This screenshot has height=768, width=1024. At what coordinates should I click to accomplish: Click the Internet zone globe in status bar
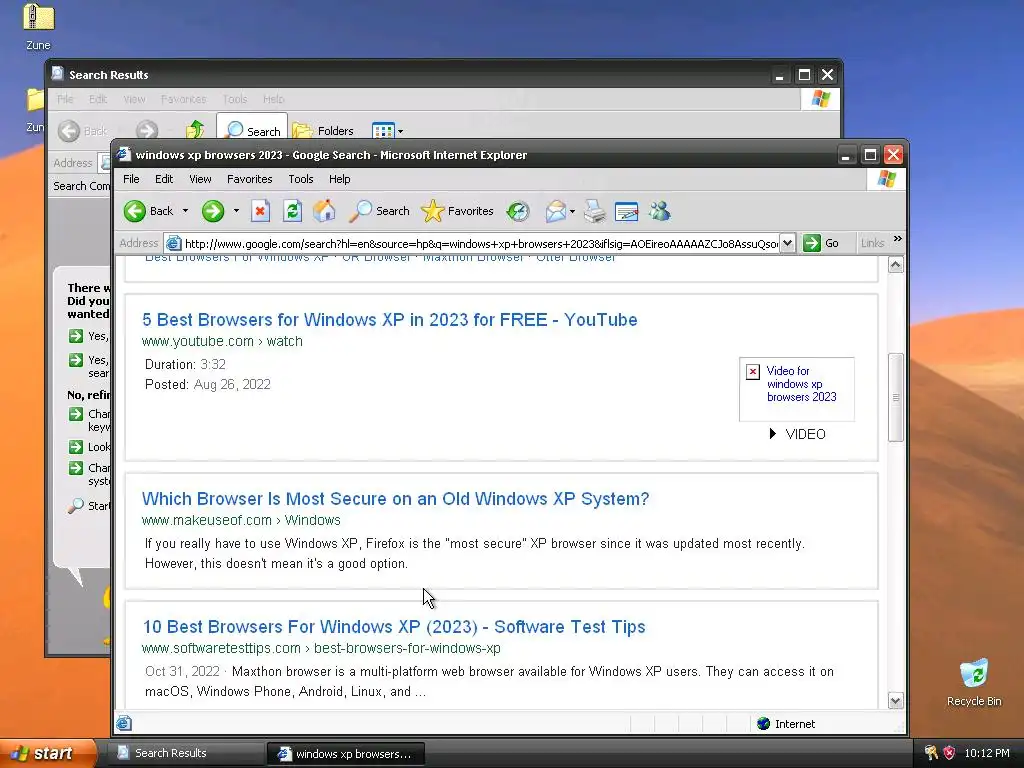[x=763, y=724]
